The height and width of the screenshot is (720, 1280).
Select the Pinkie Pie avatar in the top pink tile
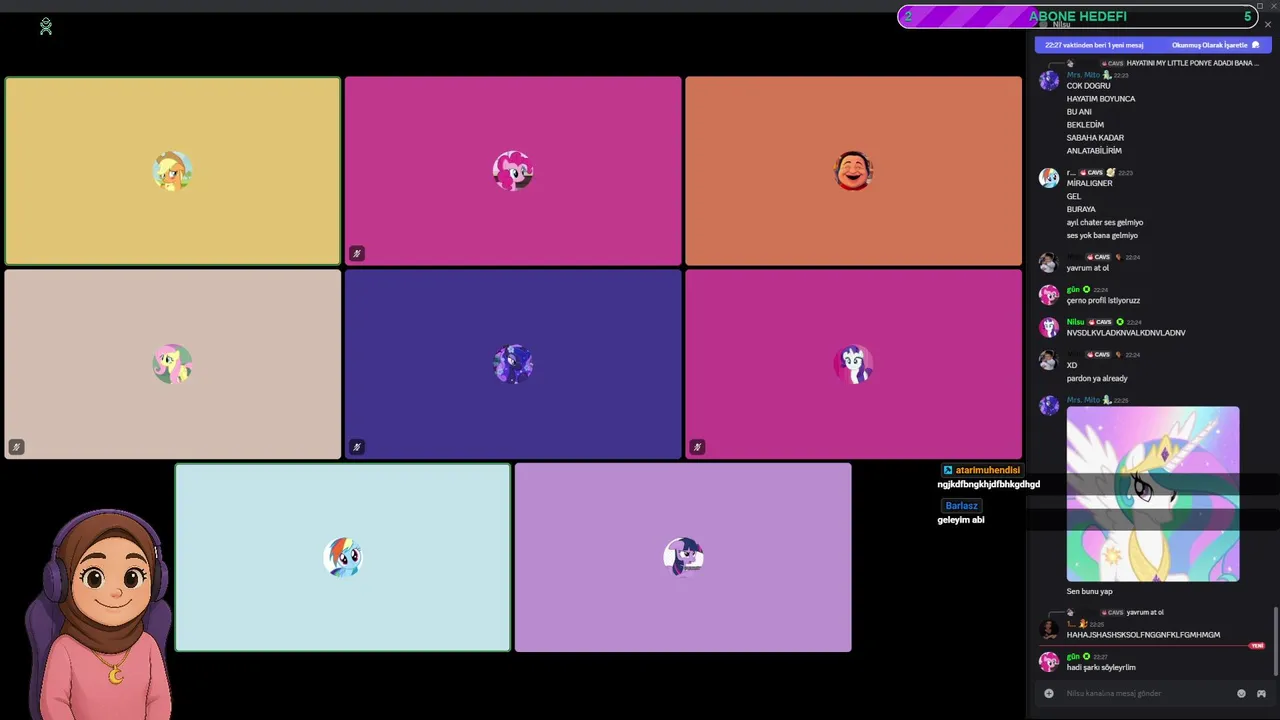513,171
